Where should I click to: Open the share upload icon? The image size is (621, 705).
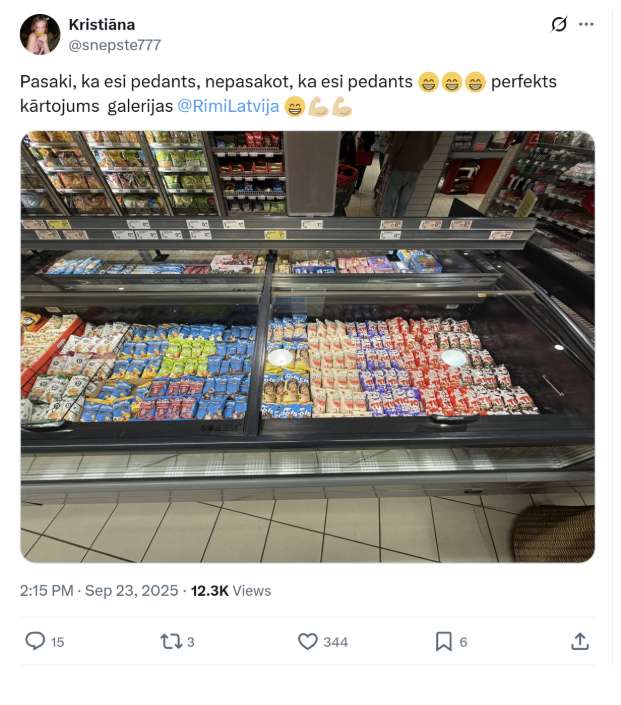point(580,641)
